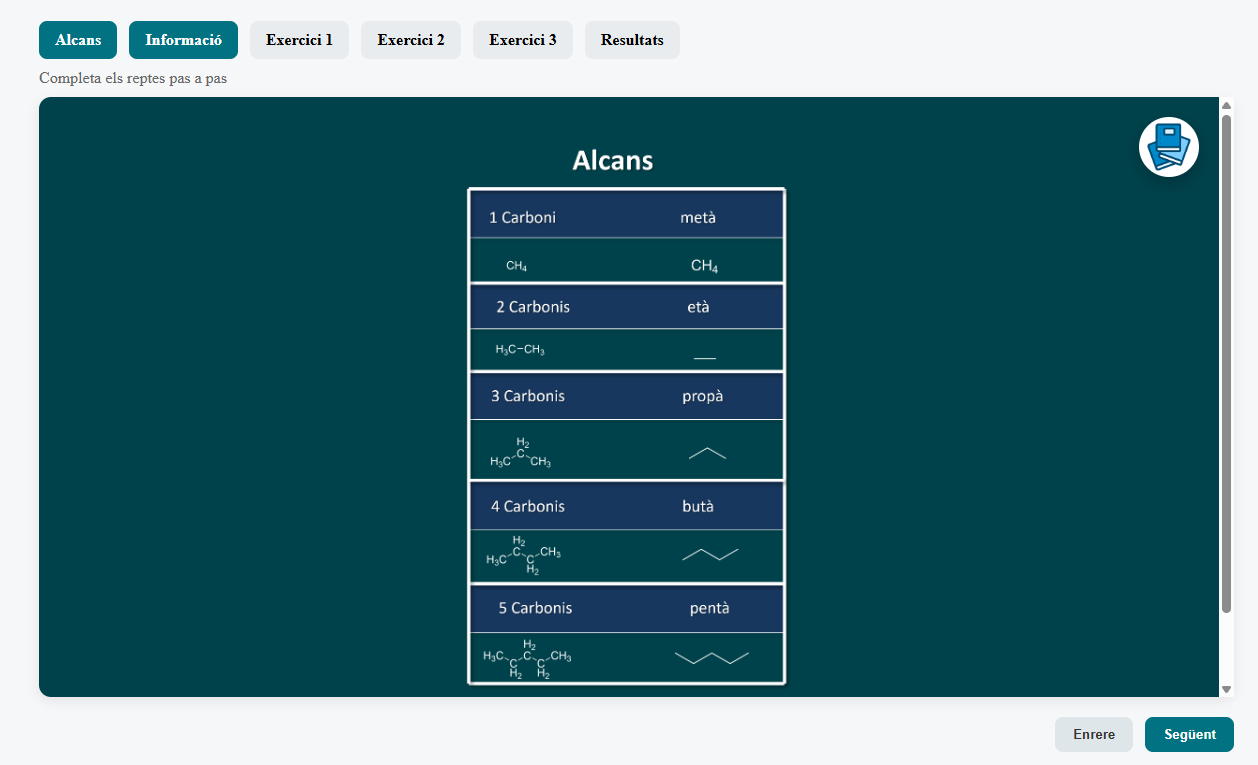Click the butà zigzag skeletal structure
The image size is (1258, 765).
click(x=710, y=554)
